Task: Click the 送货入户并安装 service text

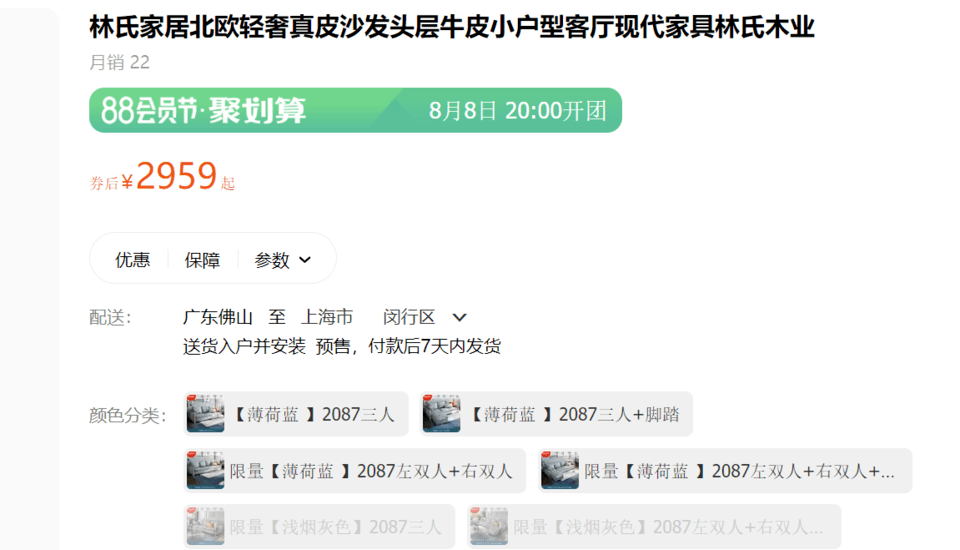Action: (244, 346)
